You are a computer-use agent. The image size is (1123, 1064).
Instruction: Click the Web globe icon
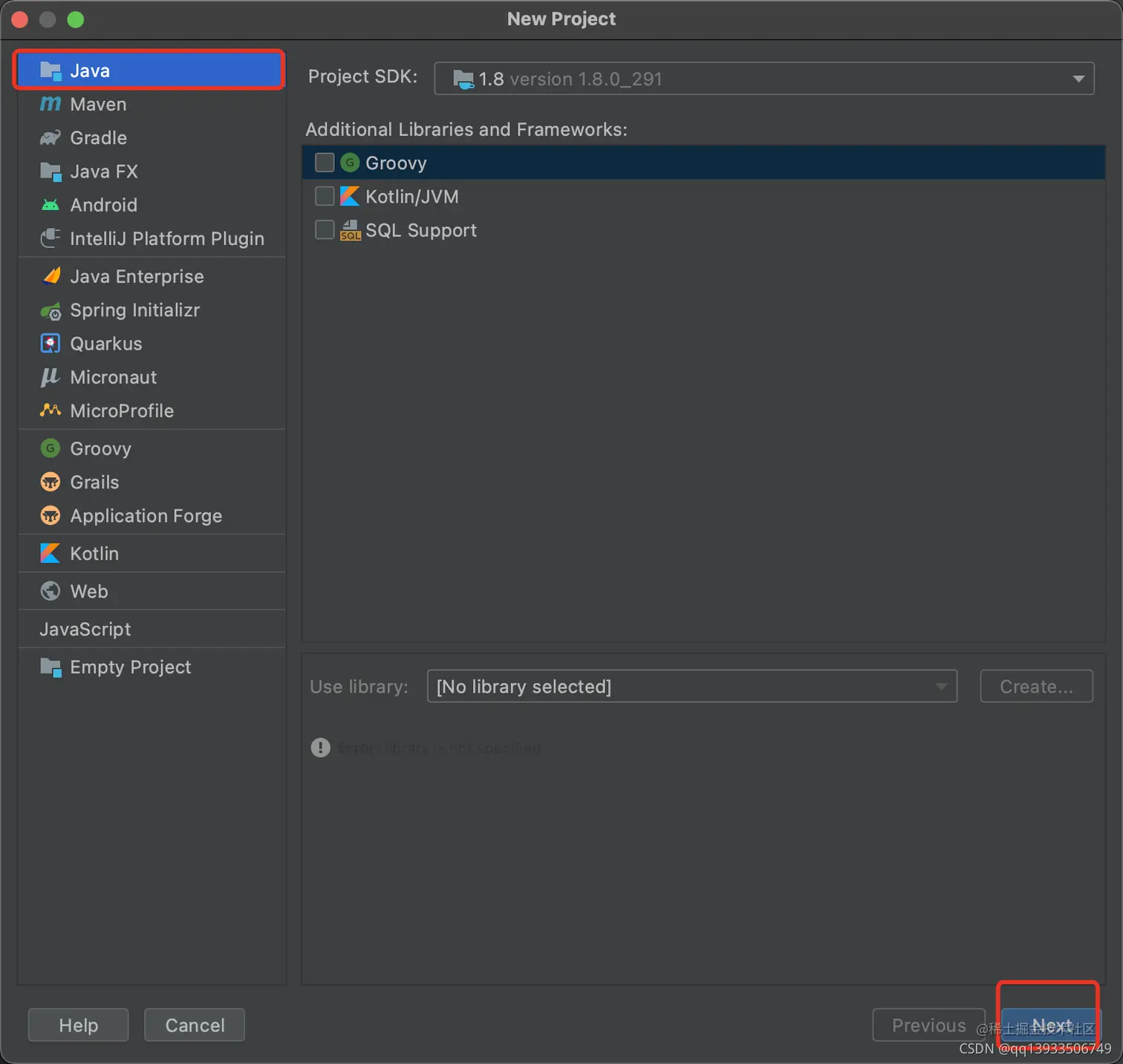(x=51, y=591)
